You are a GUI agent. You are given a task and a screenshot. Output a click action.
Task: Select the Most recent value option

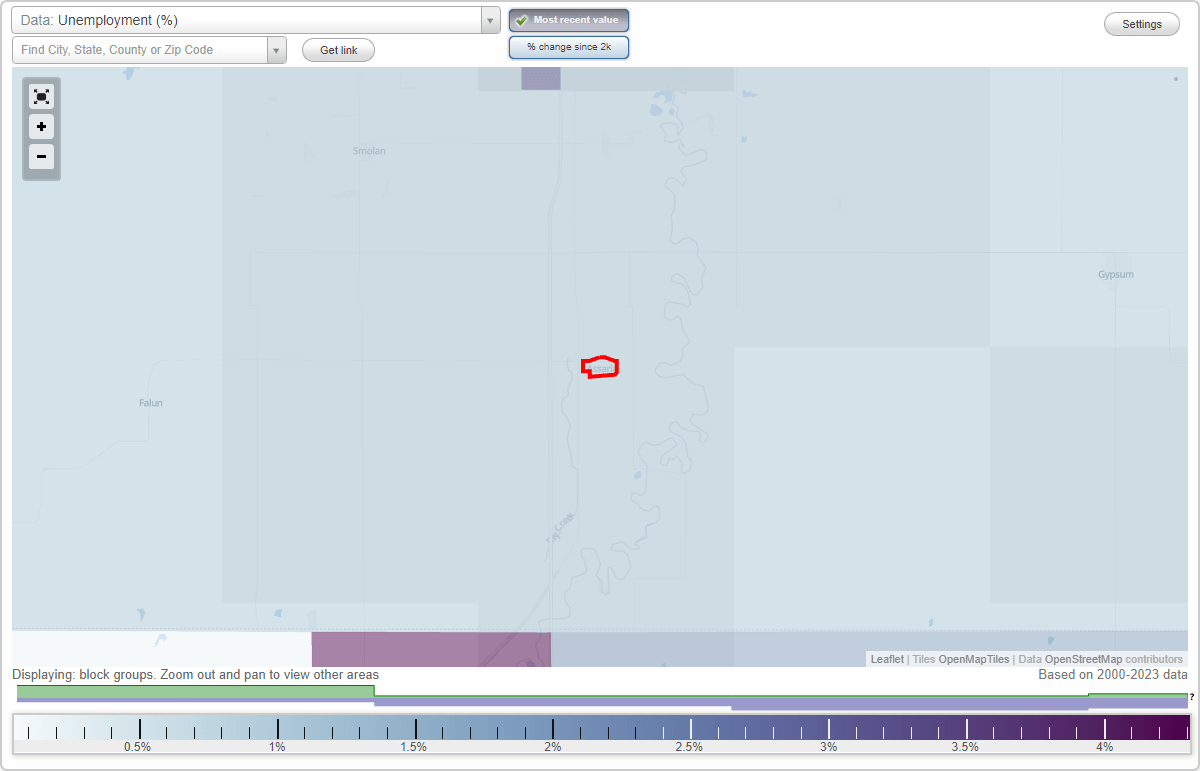(569, 21)
